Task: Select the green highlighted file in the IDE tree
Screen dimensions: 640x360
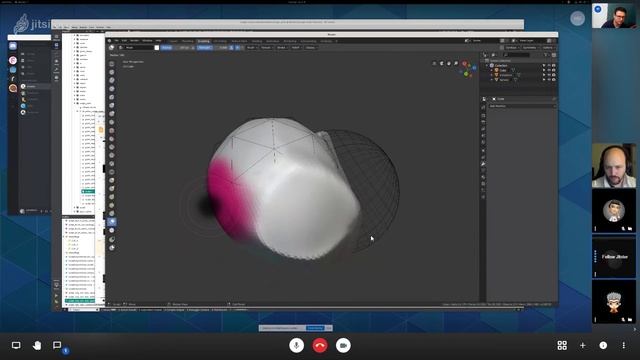Action: click(x=88, y=191)
